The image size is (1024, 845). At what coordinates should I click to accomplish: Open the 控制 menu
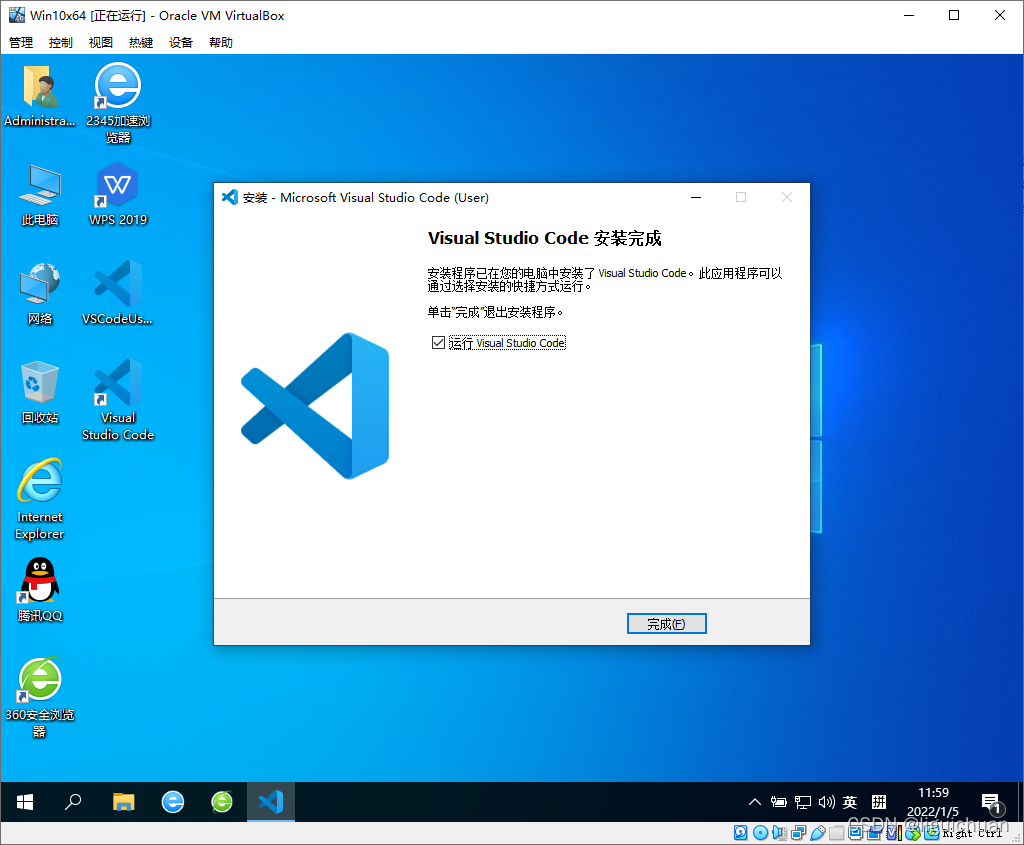(x=61, y=42)
